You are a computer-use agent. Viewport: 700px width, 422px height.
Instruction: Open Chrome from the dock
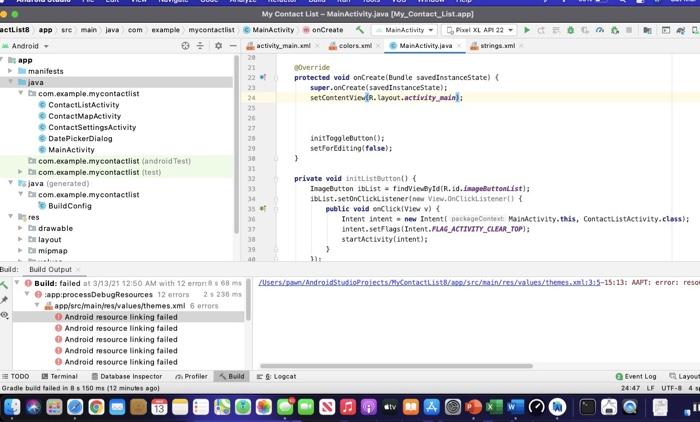coord(96,407)
